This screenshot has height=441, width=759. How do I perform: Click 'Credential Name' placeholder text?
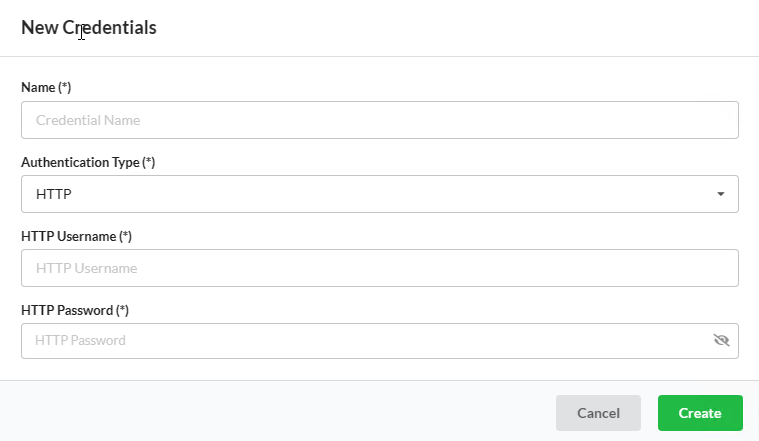(88, 120)
